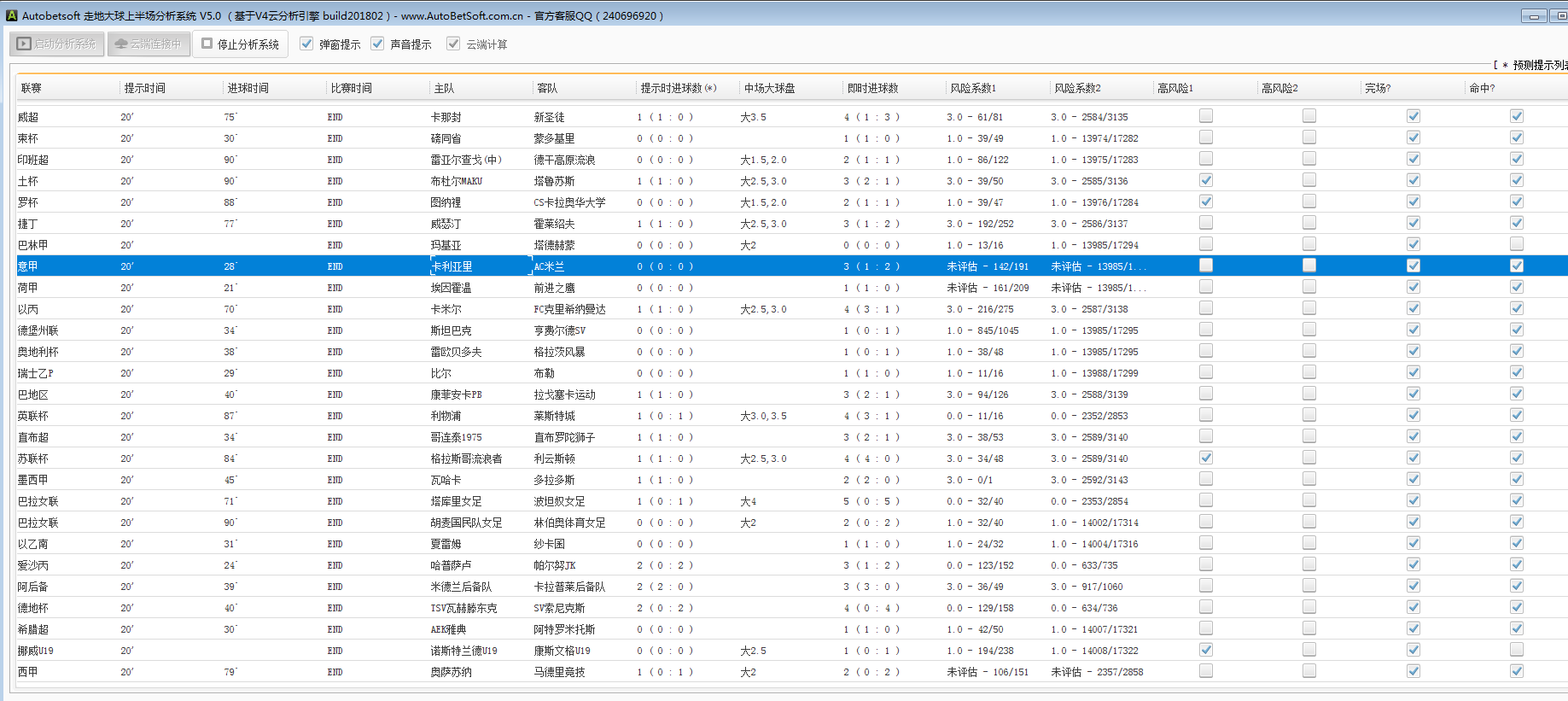Click AC米兰 away team cell
Screen dimensions: 1568x701
click(x=550, y=266)
